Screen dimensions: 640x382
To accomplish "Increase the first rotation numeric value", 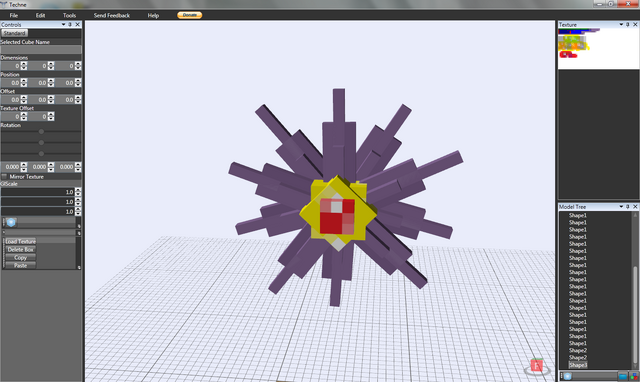I will 24,164.
